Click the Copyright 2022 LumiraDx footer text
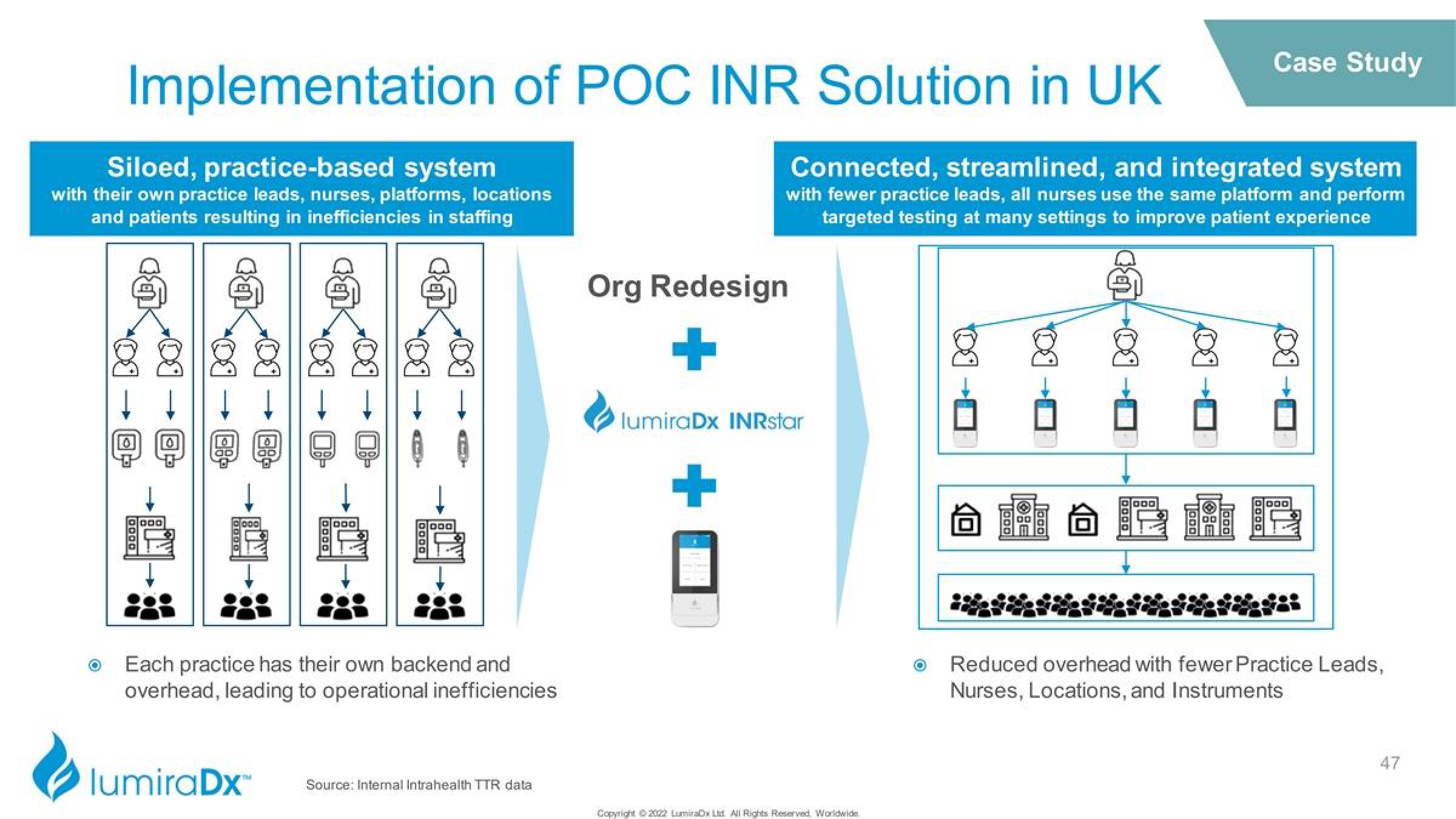The width and height of the screenshot is (1456, 819). pyautogui.click(x=728, y=812)
